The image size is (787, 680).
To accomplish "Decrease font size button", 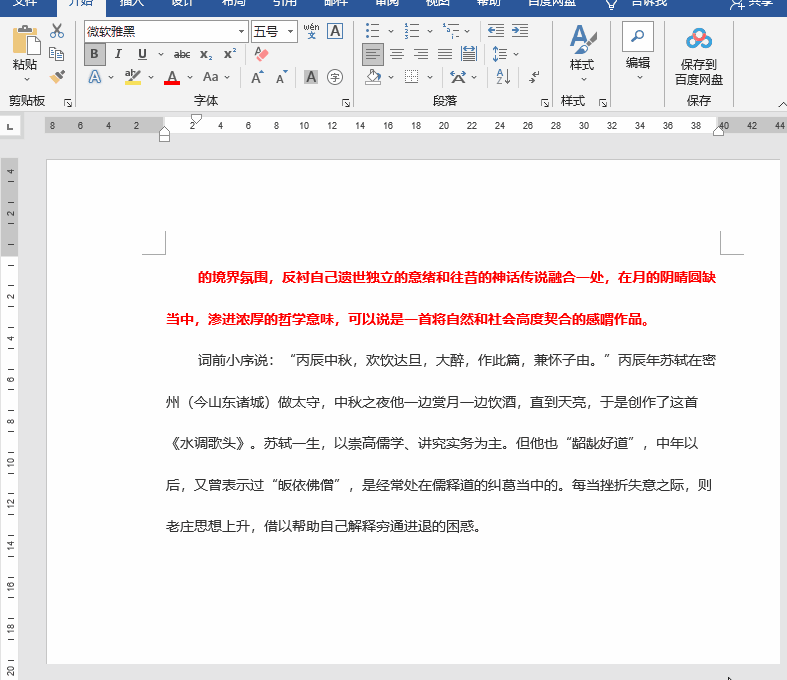I will point(282,77).
